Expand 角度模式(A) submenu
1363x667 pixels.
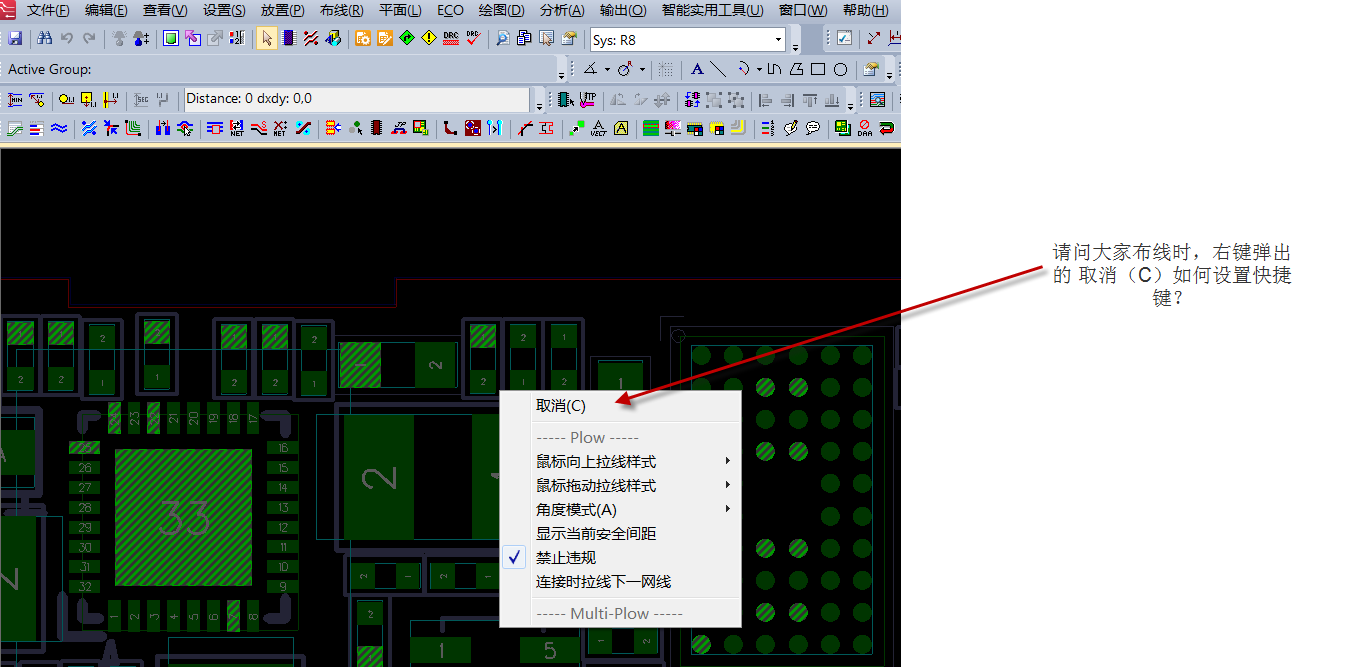(620, 509)
